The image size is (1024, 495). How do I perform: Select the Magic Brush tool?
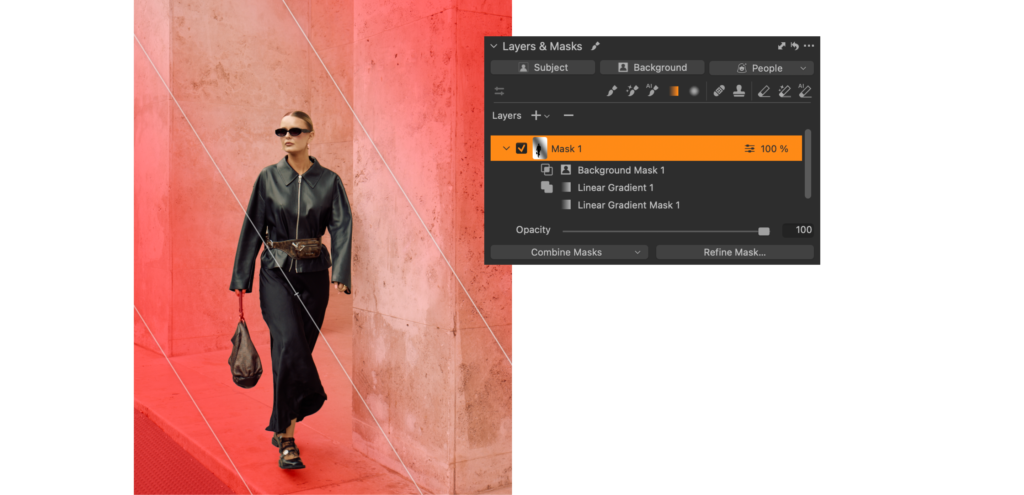point(632,91)
